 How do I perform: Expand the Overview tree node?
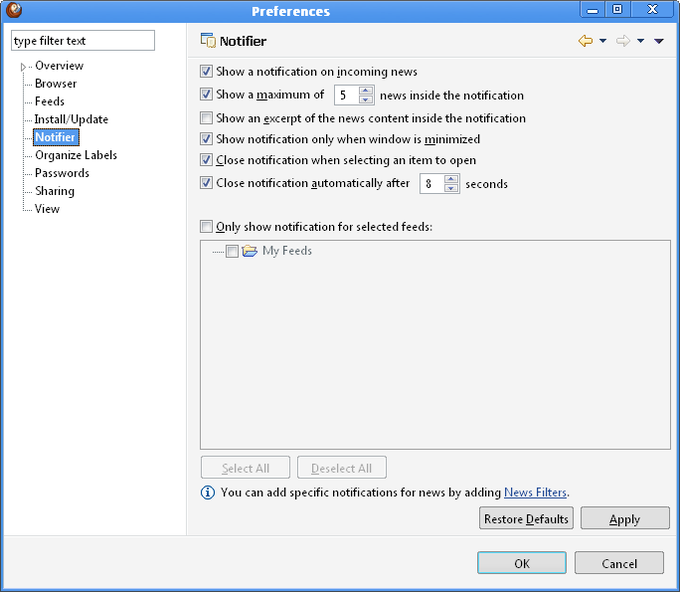(23, 67)
